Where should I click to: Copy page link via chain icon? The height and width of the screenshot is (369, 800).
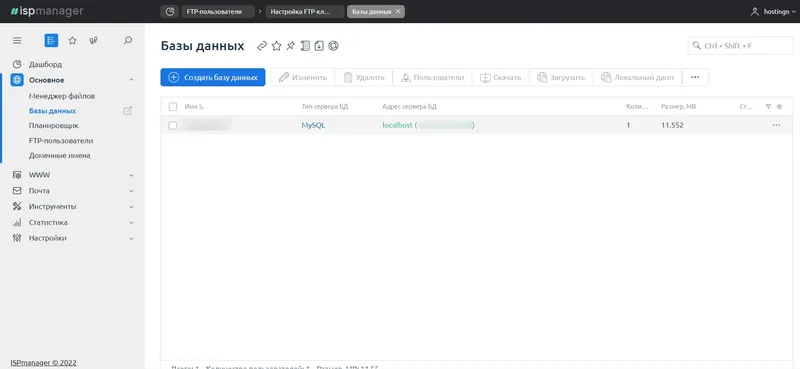262,46
